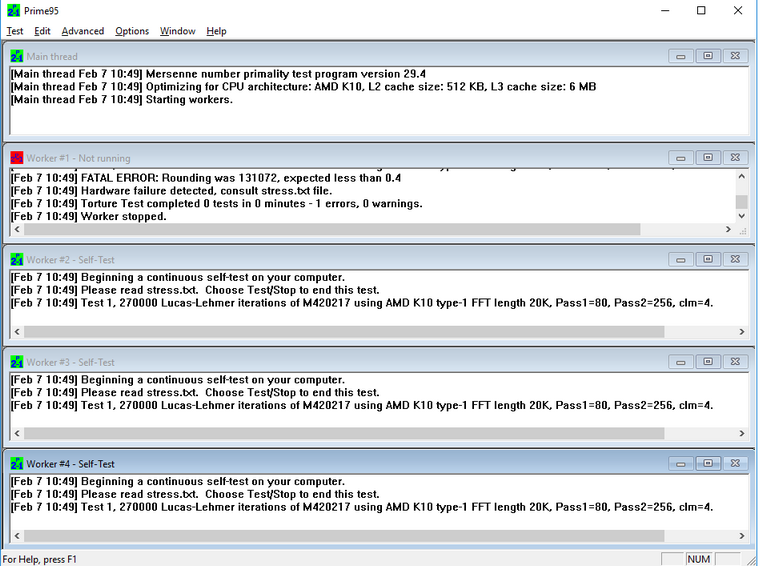Image resolution: width=762 pixels, height=566 pixels.
Task: Maximize the Worker #3 child window
Action: point(708,362)
